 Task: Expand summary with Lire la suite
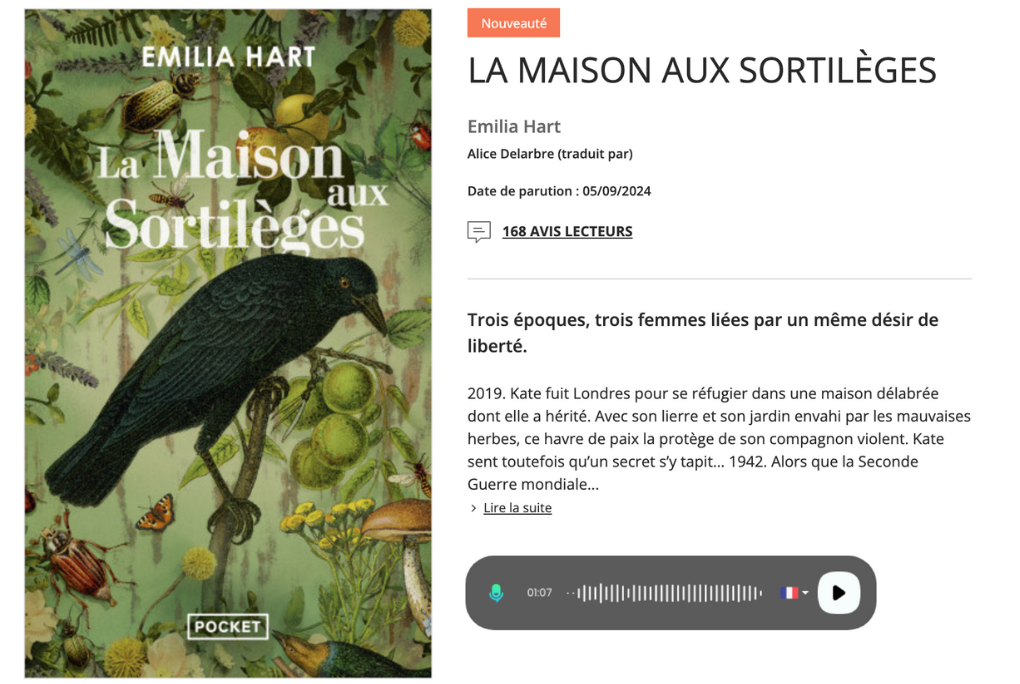pos(517,508)
